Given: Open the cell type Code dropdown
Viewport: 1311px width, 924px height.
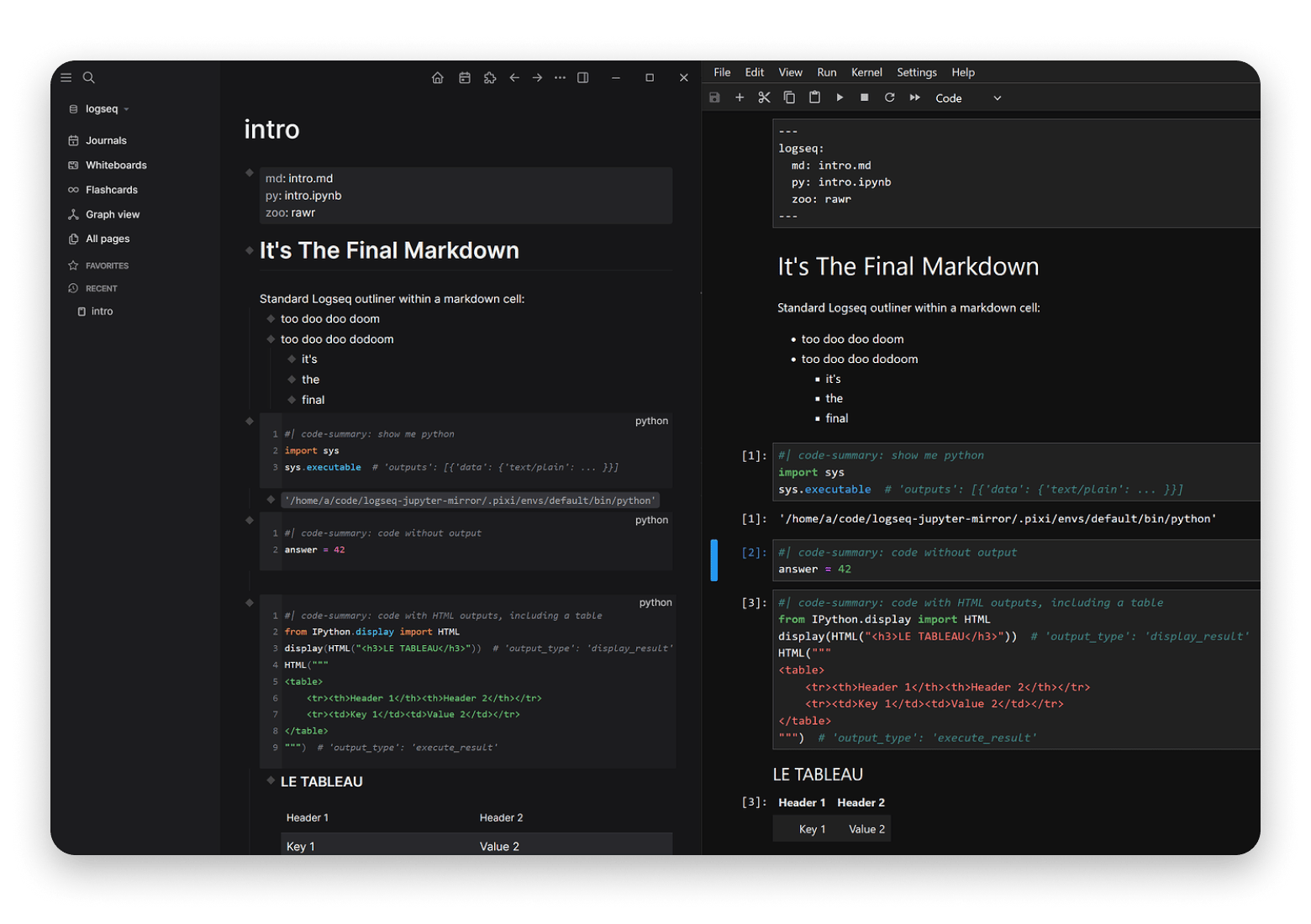Looking at the screenshot, I should point(968,98).
